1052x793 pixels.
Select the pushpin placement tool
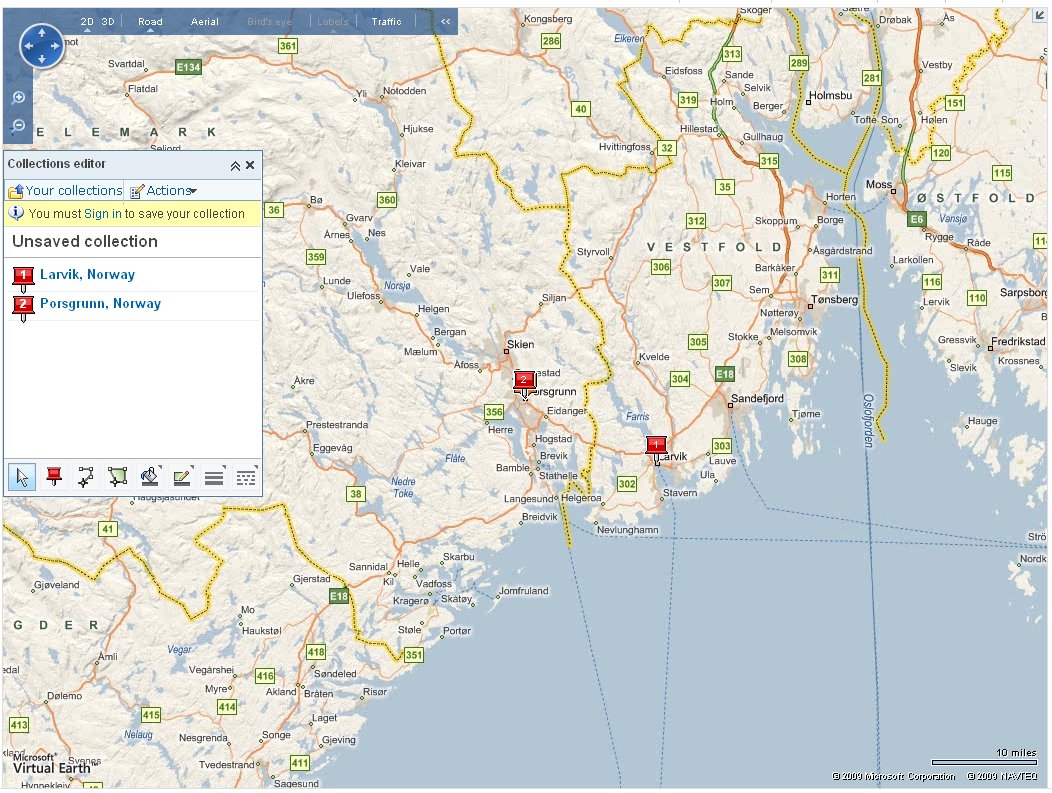pyautogui.click(x=53, y=477)
